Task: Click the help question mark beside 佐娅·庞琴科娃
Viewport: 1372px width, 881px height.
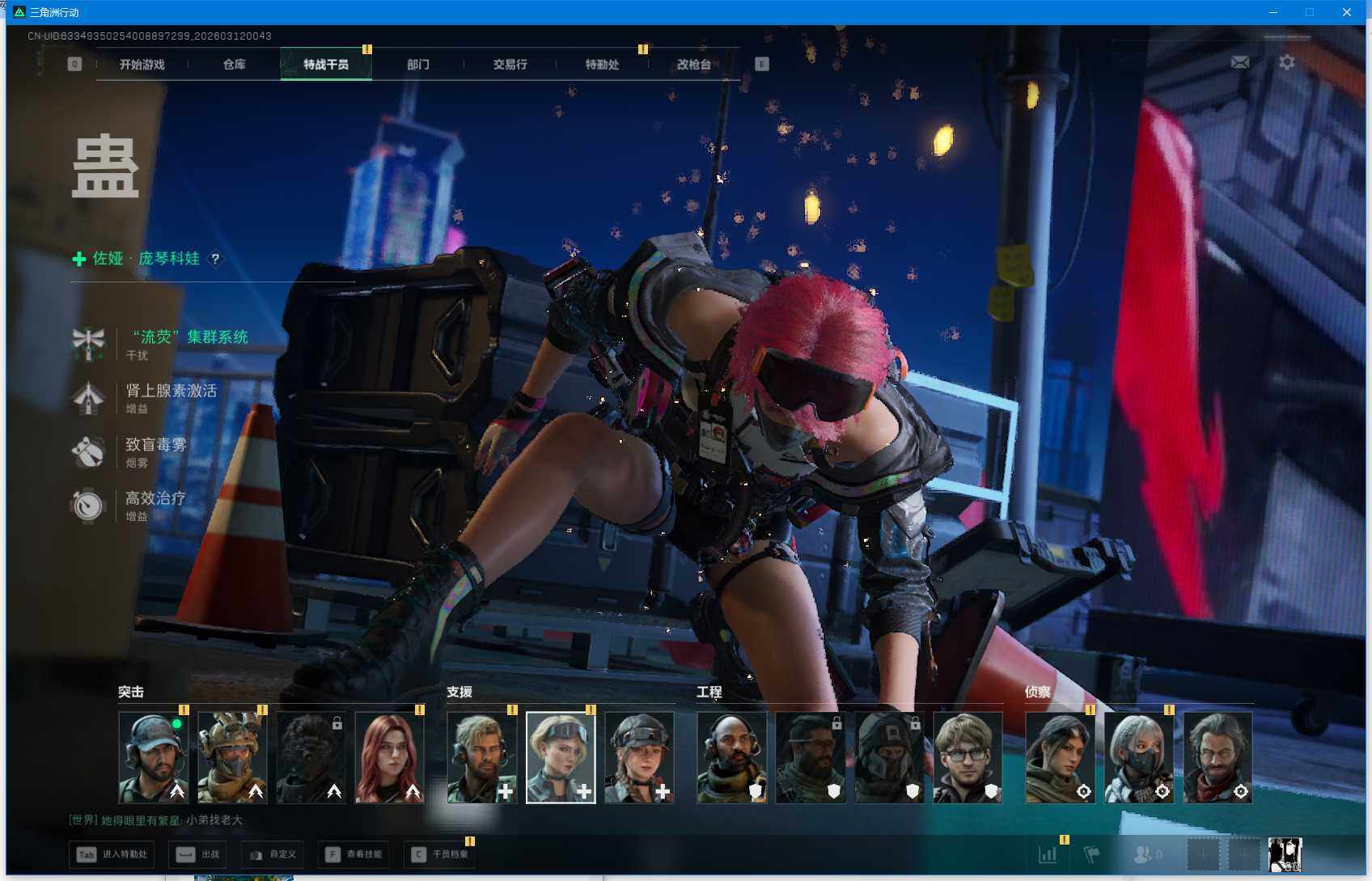Action: click(215, 259)
